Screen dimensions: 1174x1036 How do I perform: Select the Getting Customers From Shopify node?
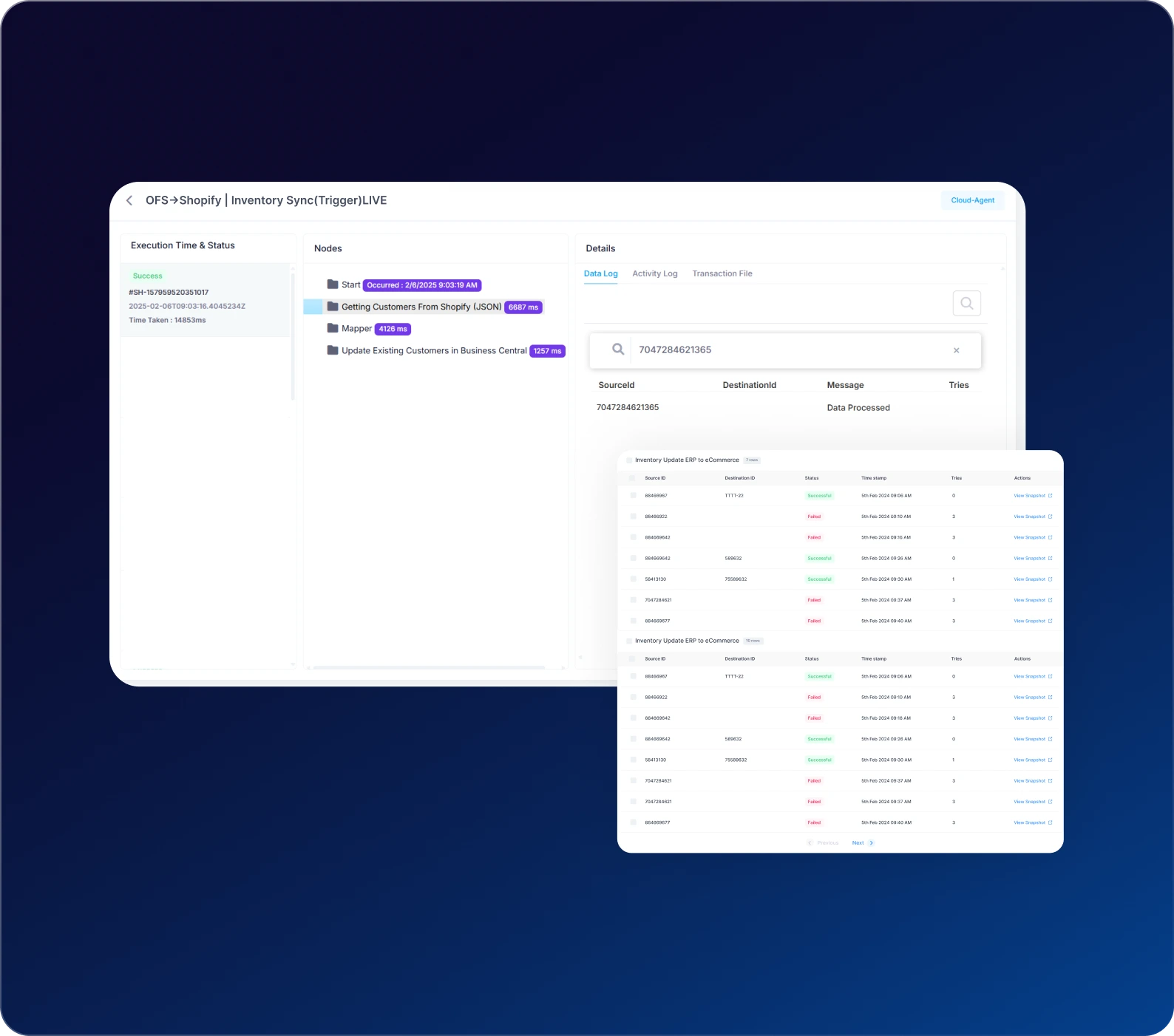(421, 307)
